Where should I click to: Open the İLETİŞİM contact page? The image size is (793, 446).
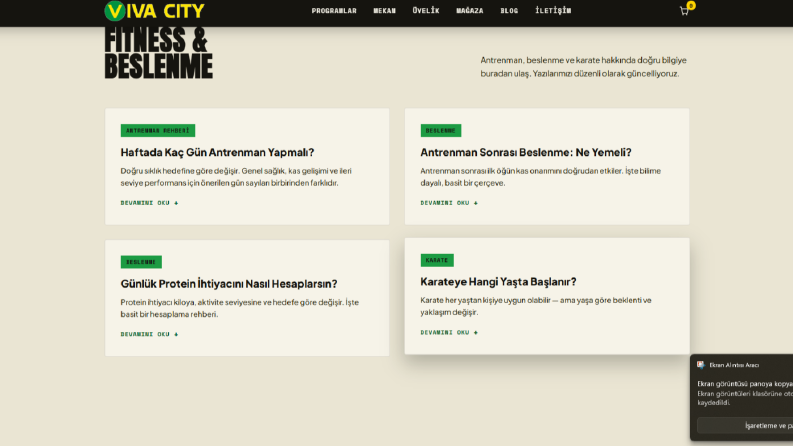tap(553, 11)
